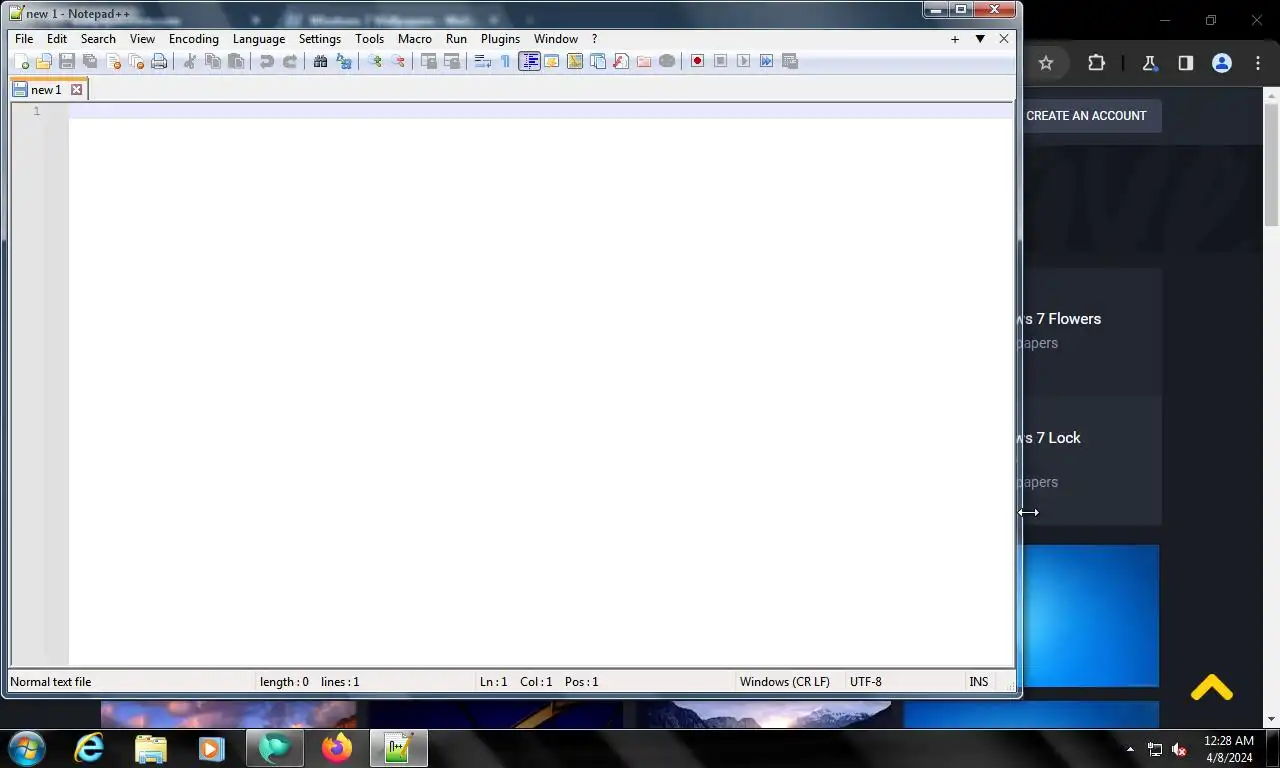This screenshot has height=768, width=1280.
Task: Toggle the file Monitoring eye icon
Action: (x=667, y=61)
